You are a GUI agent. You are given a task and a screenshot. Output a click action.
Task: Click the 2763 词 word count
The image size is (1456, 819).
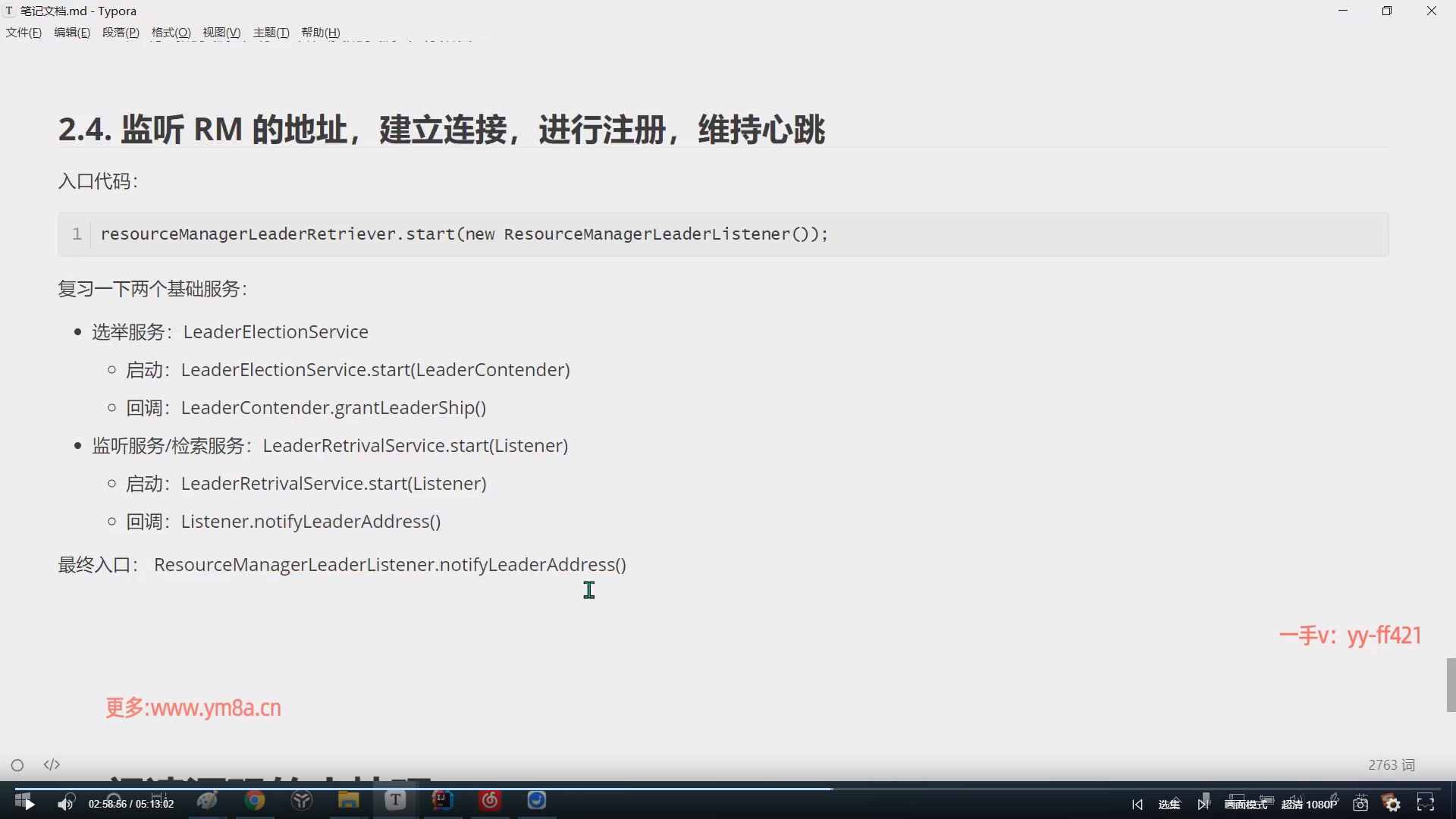pos(1391,765)
